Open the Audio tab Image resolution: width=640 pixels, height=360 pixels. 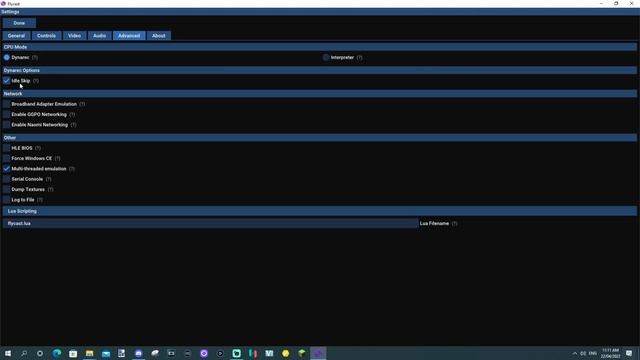click(x=99, y=36)
